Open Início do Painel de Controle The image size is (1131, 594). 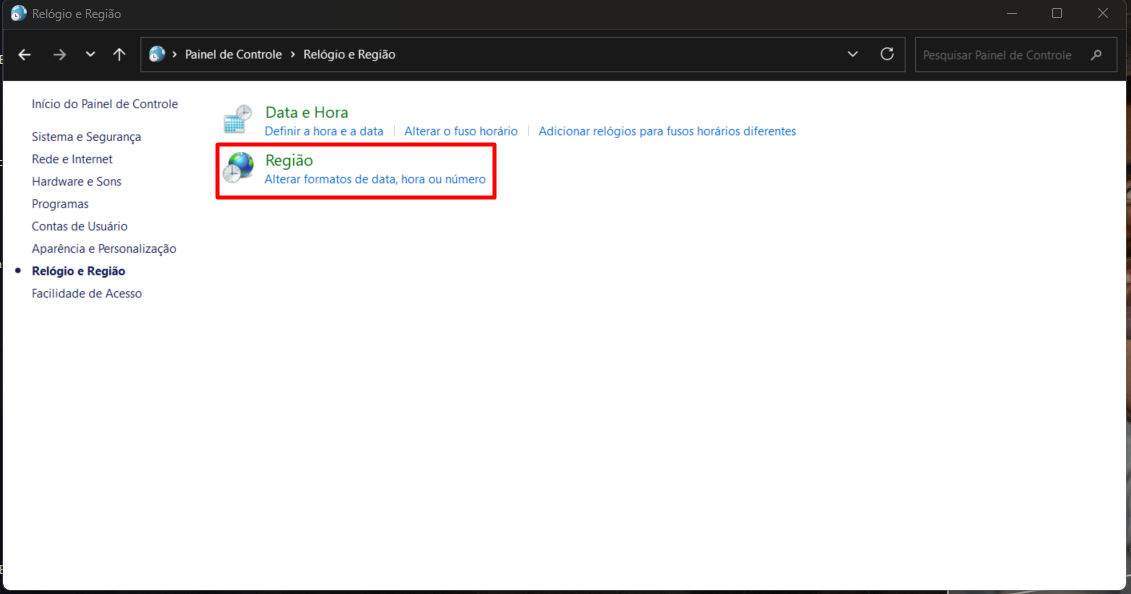click(x=105, y=104)
